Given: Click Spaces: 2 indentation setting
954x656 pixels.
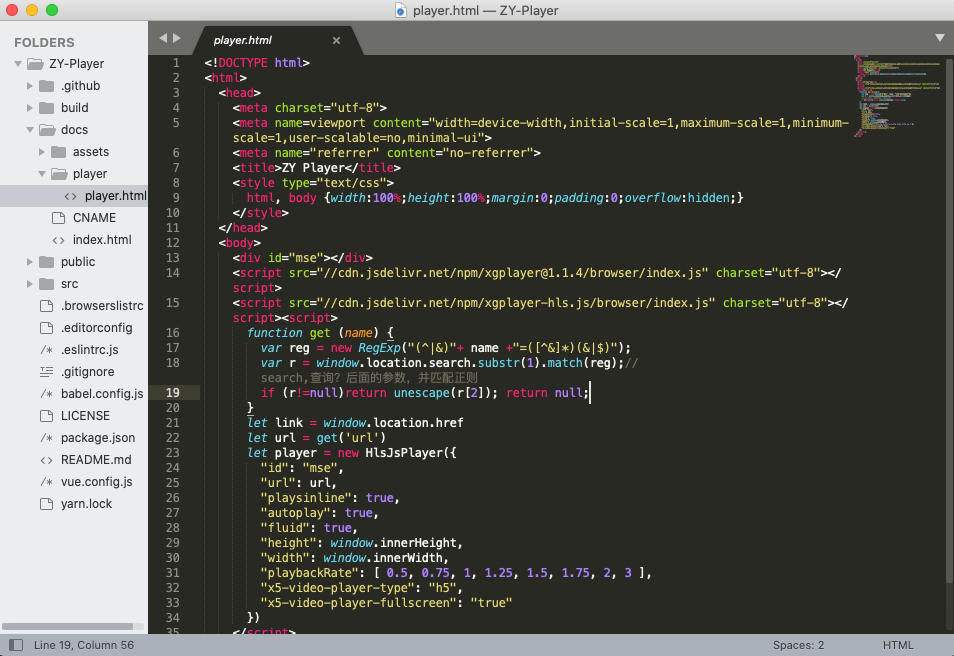Looking at the screenshot, I should tap(798, 645).
